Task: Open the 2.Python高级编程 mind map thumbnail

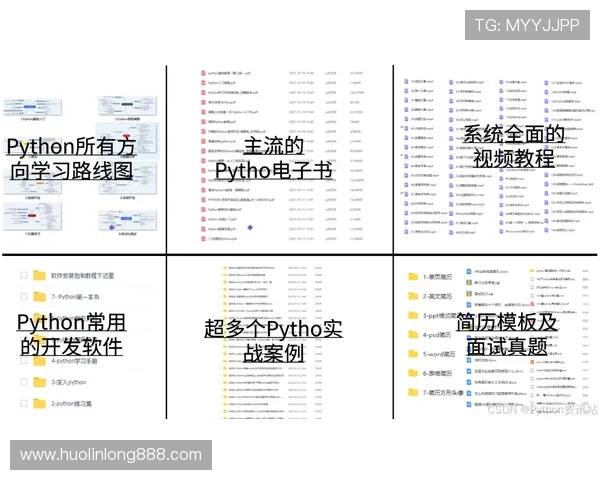Action: (x=128, y=106)
